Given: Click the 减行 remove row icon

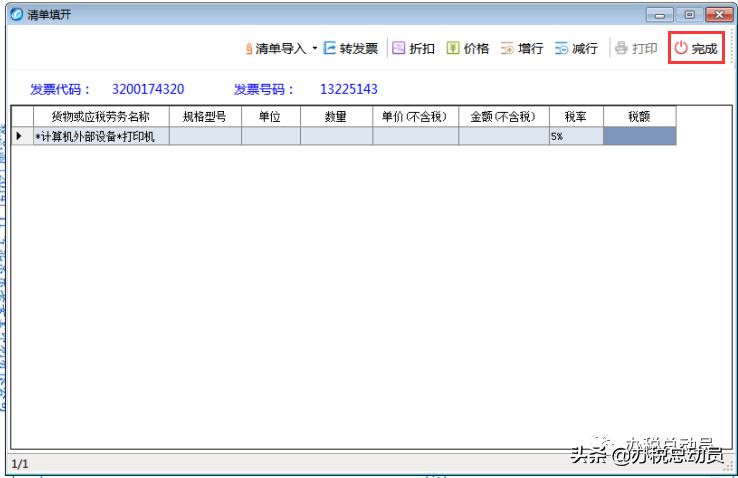Looking at the screenshot, I should click(x=561, y=48).
